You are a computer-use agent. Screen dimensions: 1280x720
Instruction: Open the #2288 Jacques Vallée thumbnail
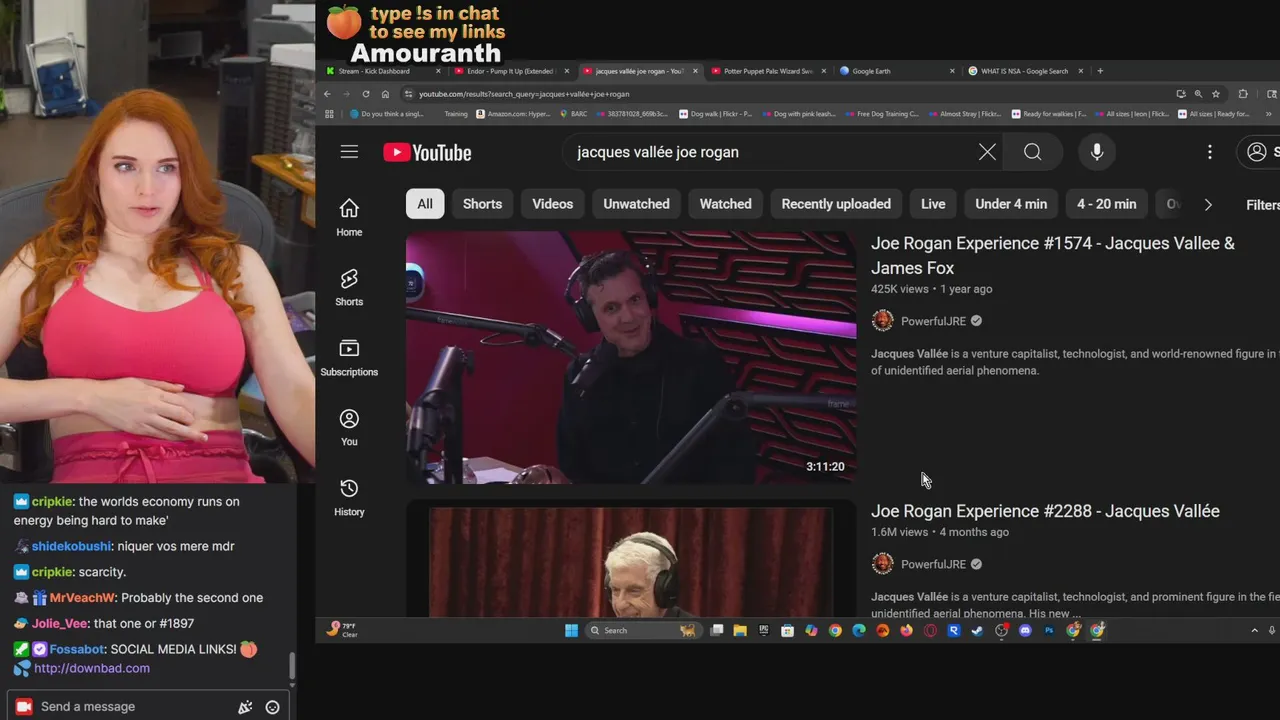coord(631,558)
